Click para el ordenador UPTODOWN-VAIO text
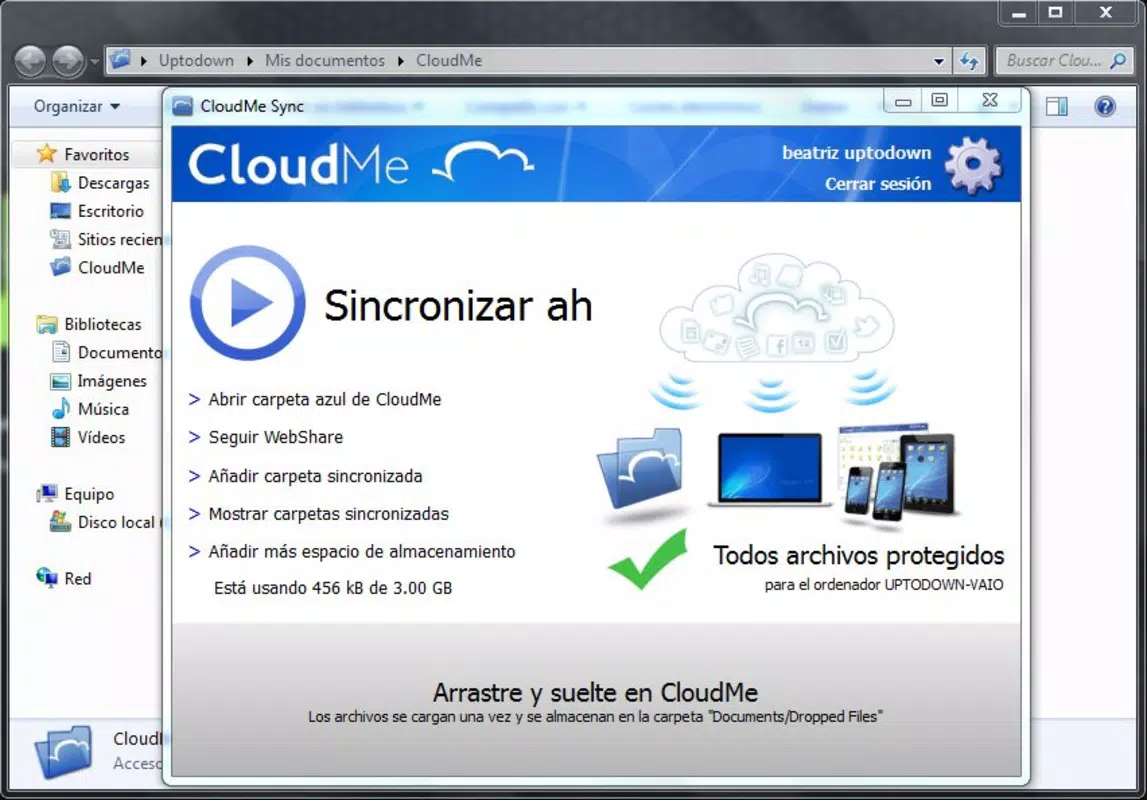Image resolution: width=1147 pixels, height=800 pixels. (x=884, y=585)
